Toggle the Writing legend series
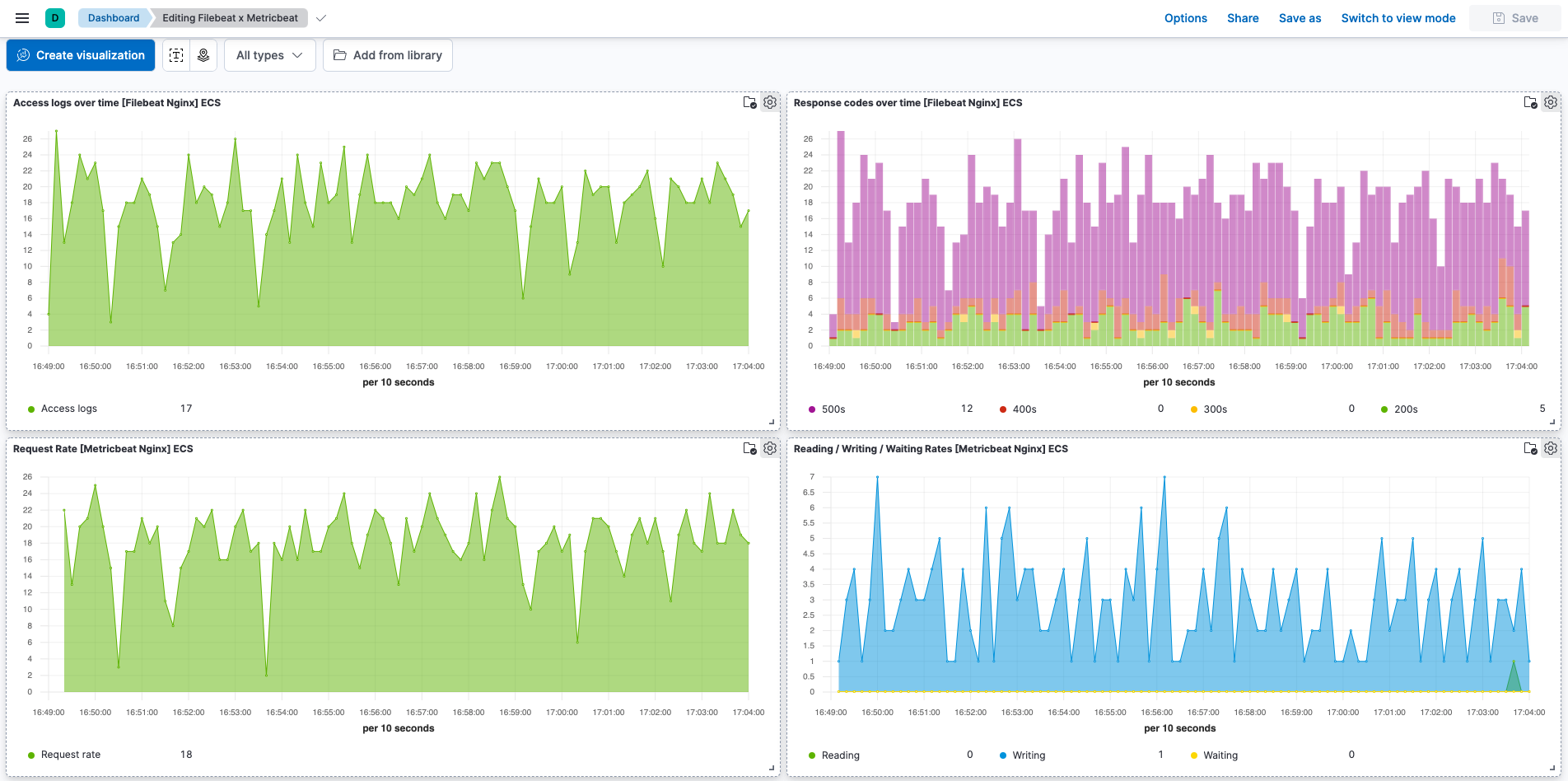 [x=1029, y=755]
